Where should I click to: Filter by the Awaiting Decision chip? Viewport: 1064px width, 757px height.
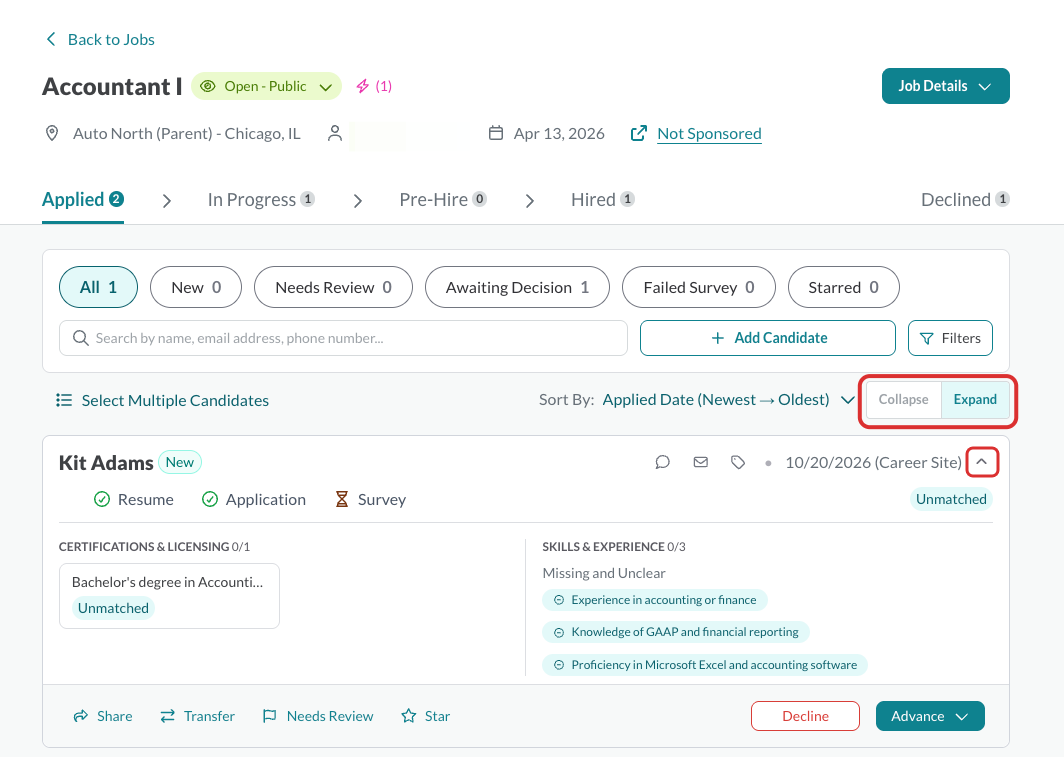517,287
